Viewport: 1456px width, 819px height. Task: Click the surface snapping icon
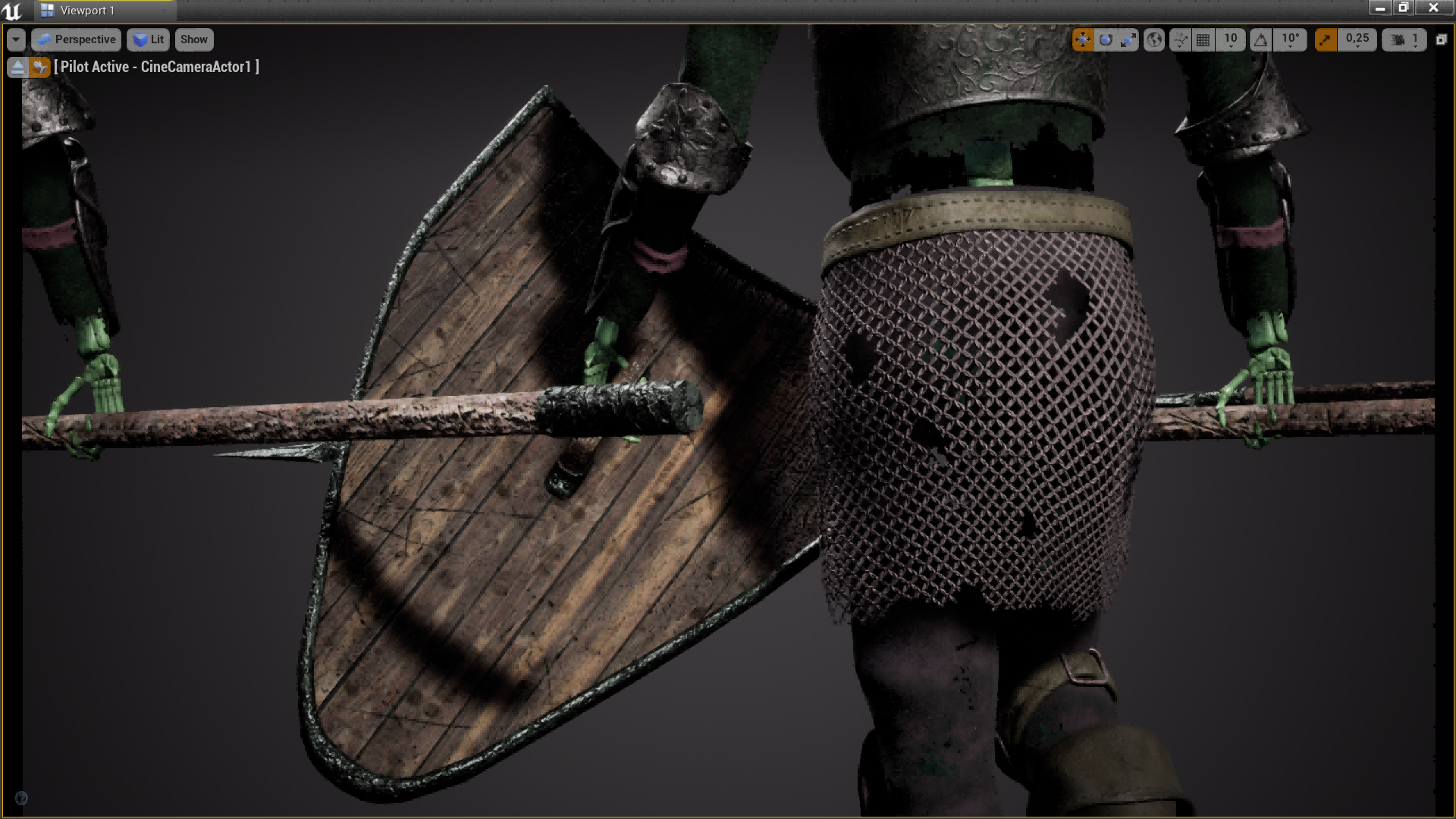(1180, 39)
